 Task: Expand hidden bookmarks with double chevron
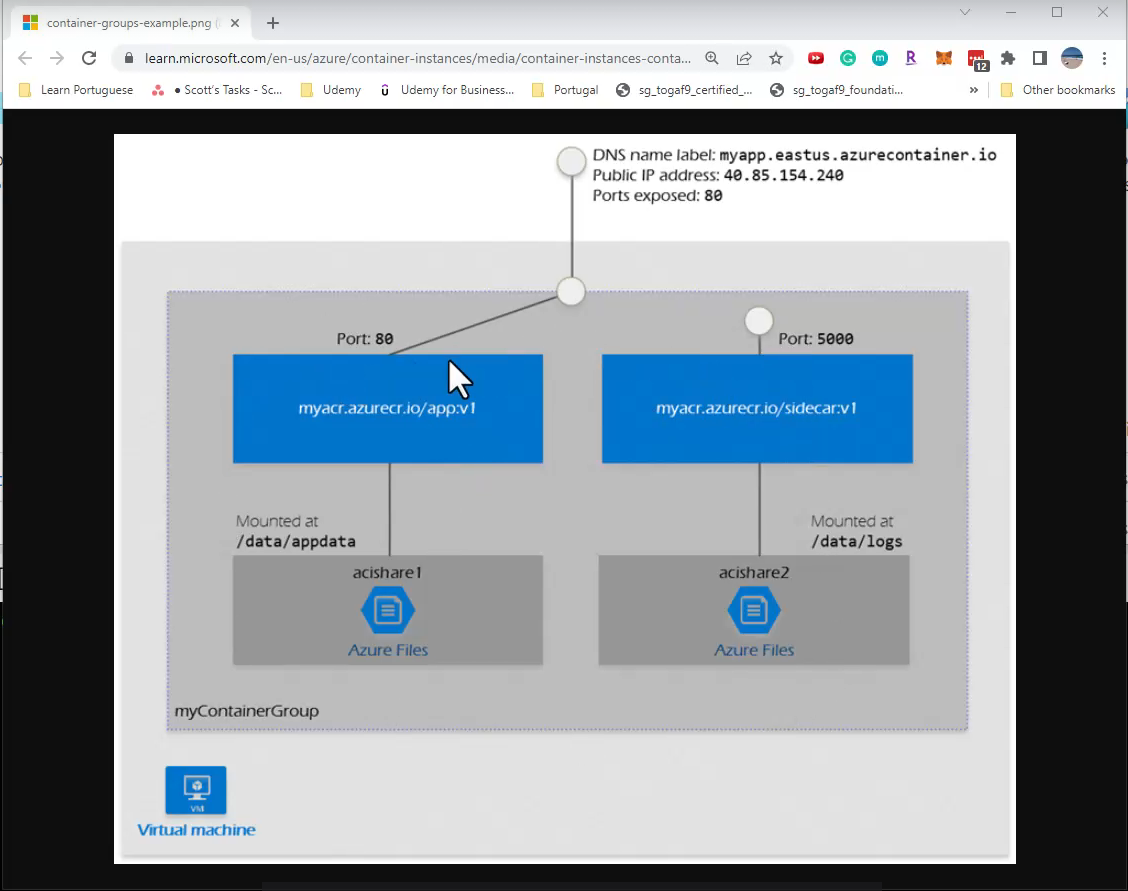click(x=973, y=90)
